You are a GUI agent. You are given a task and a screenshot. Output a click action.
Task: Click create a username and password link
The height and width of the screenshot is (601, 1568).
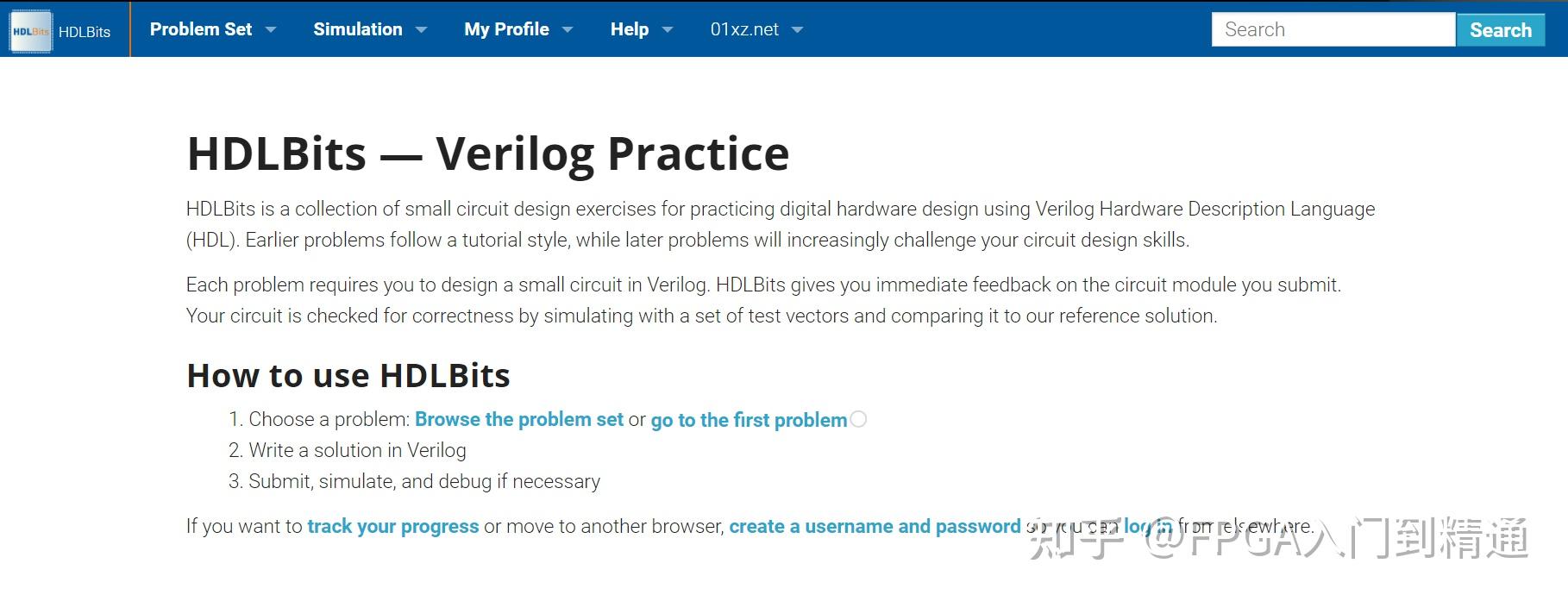pos(875,527)
